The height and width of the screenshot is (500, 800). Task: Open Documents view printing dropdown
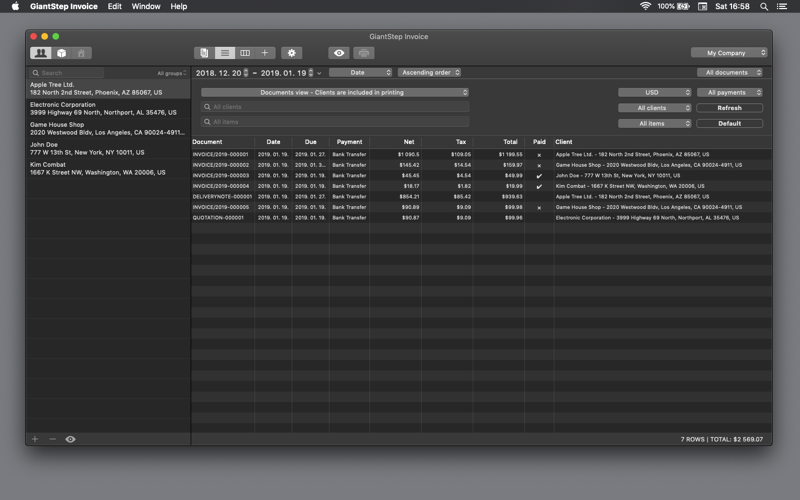pos(335,92)
